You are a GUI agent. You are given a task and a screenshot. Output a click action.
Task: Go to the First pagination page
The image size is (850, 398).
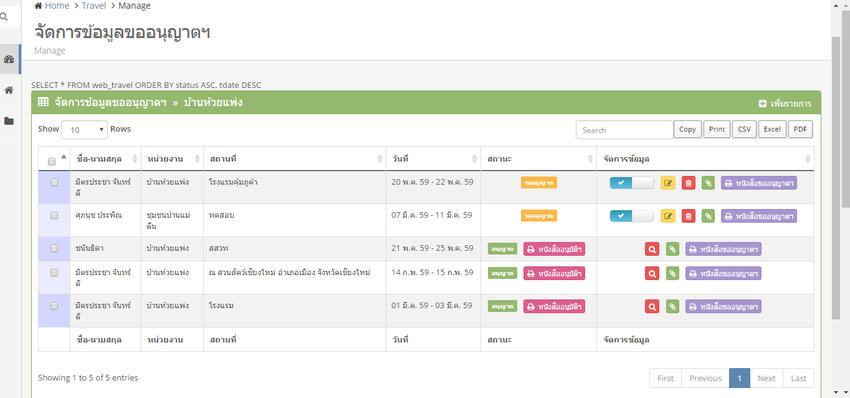[665, 378]
